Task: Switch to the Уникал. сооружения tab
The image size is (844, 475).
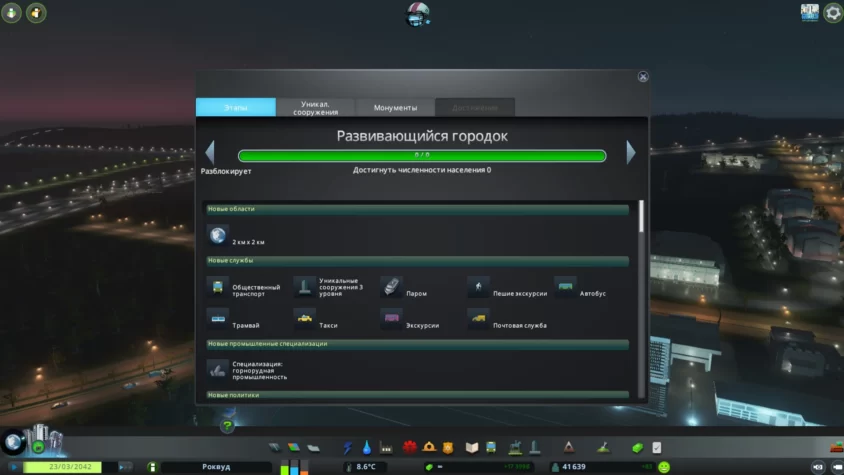Action: [315, 107]
